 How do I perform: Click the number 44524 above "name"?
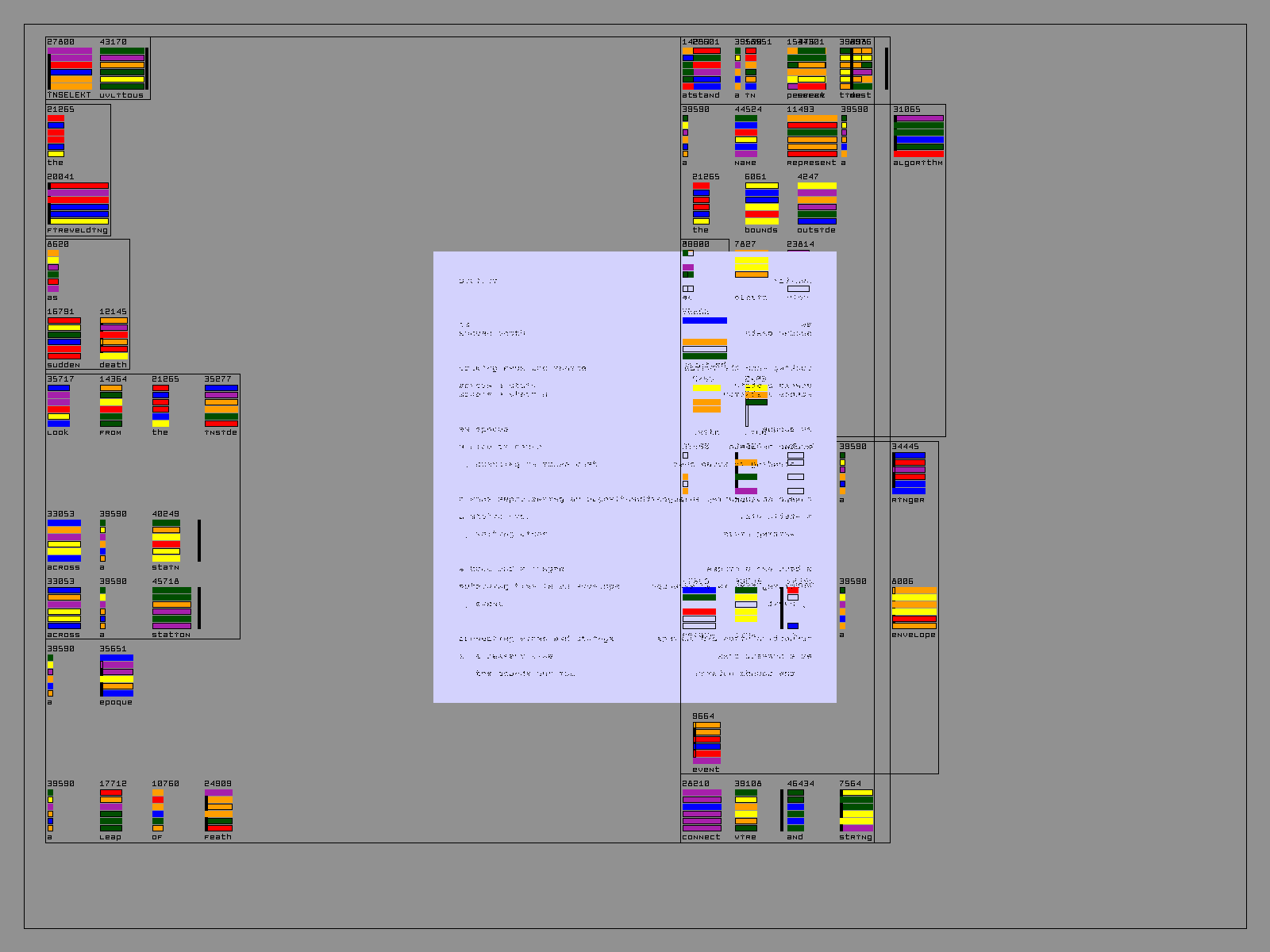point(748,109)
